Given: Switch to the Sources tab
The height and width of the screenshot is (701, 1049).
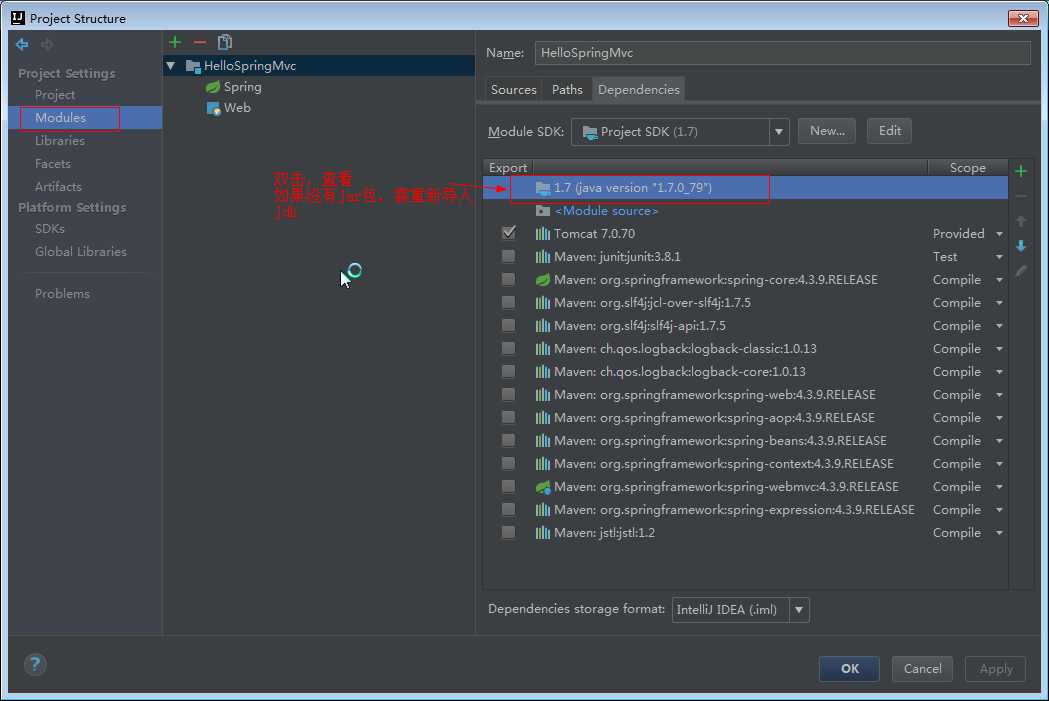Looking at the screenshot, I should click(x=514, y=90).
